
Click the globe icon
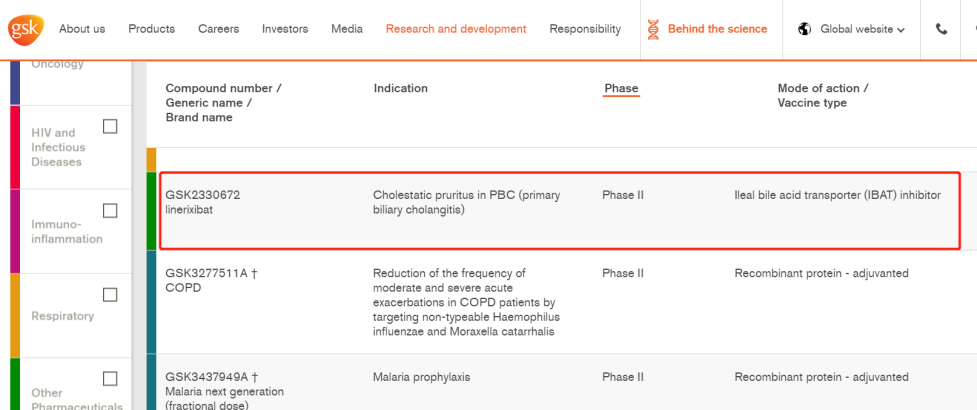point(804,29)
